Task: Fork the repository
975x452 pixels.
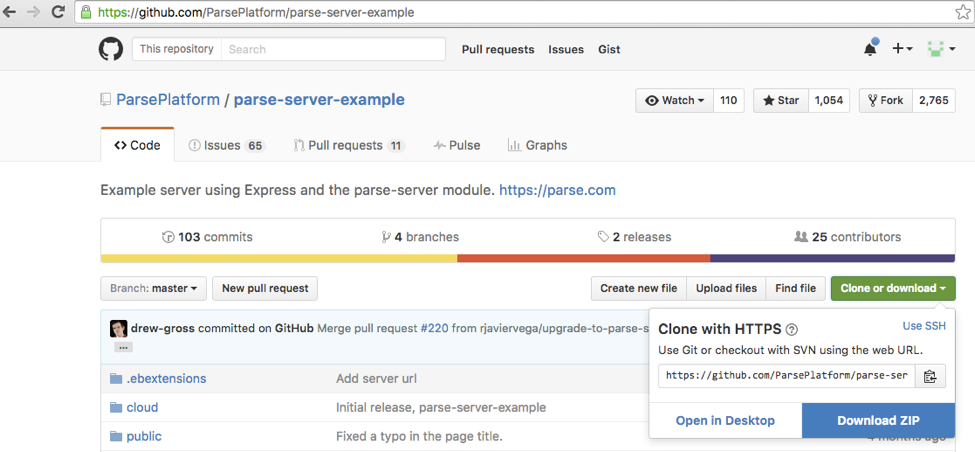Action: pos(885,101)
